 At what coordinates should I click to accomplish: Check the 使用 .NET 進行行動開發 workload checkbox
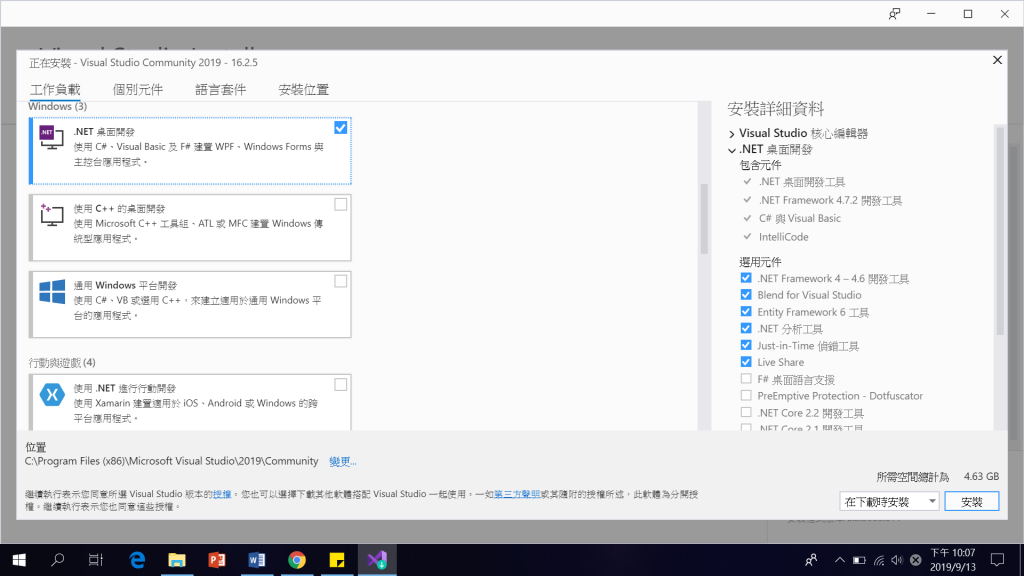pos(340,385)
